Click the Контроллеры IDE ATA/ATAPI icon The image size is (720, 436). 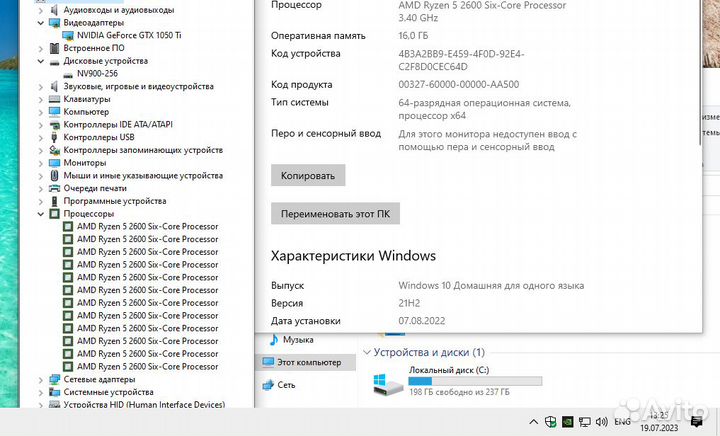(54, 124)
